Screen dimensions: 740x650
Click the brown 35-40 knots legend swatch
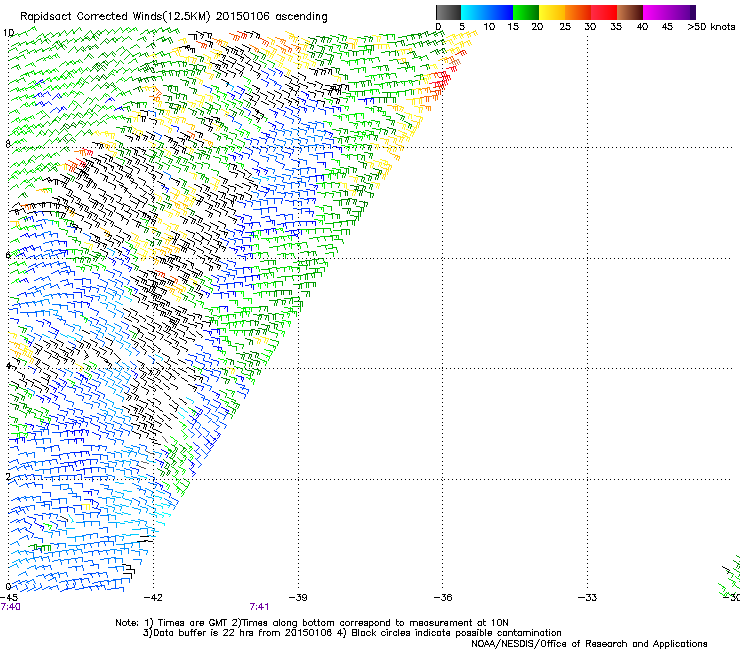click(630, 12)
